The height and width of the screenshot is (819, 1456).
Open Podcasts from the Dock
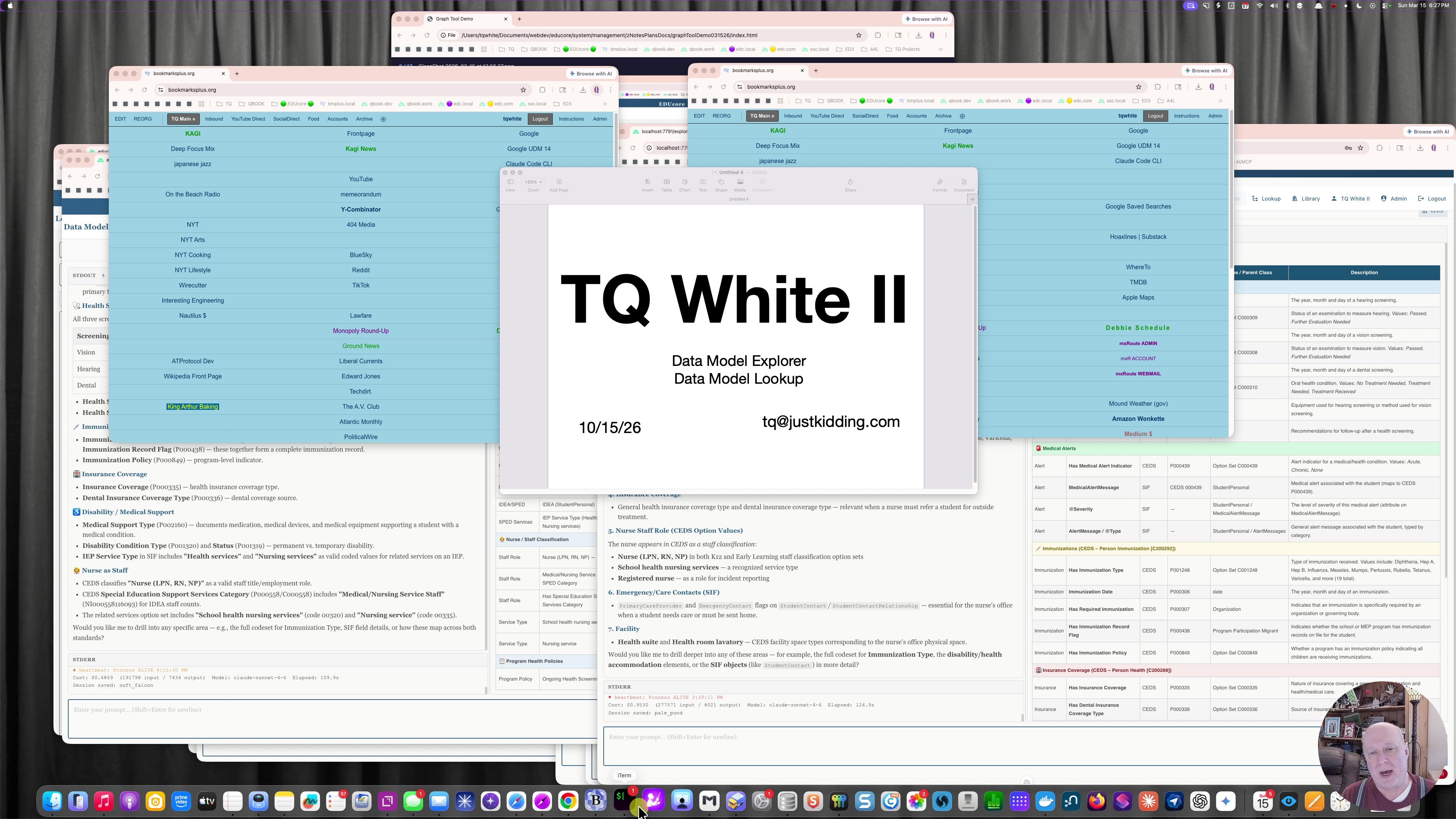(129, 801)
